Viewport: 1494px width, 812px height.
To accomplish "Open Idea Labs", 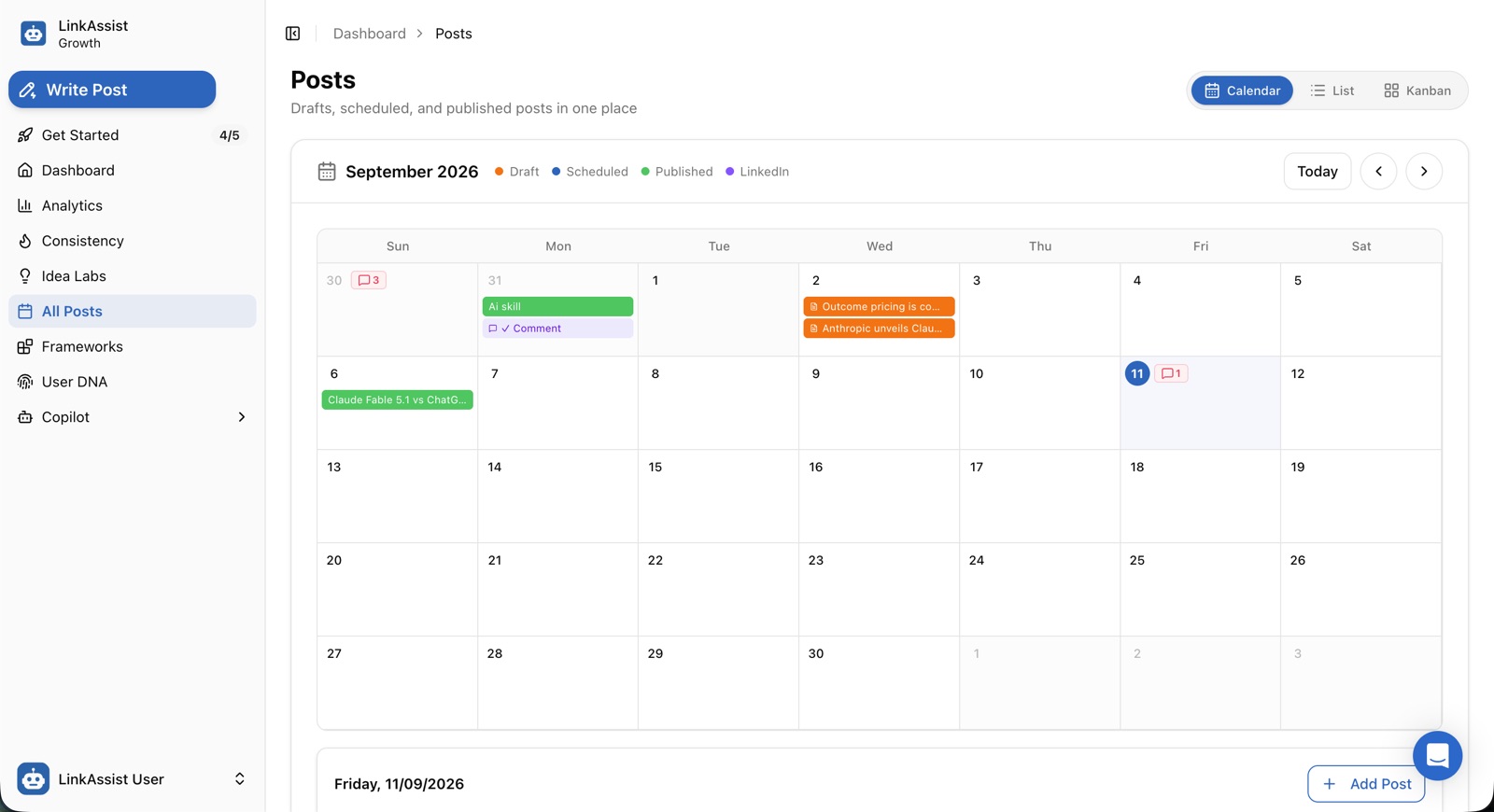I will click(133, 276).
